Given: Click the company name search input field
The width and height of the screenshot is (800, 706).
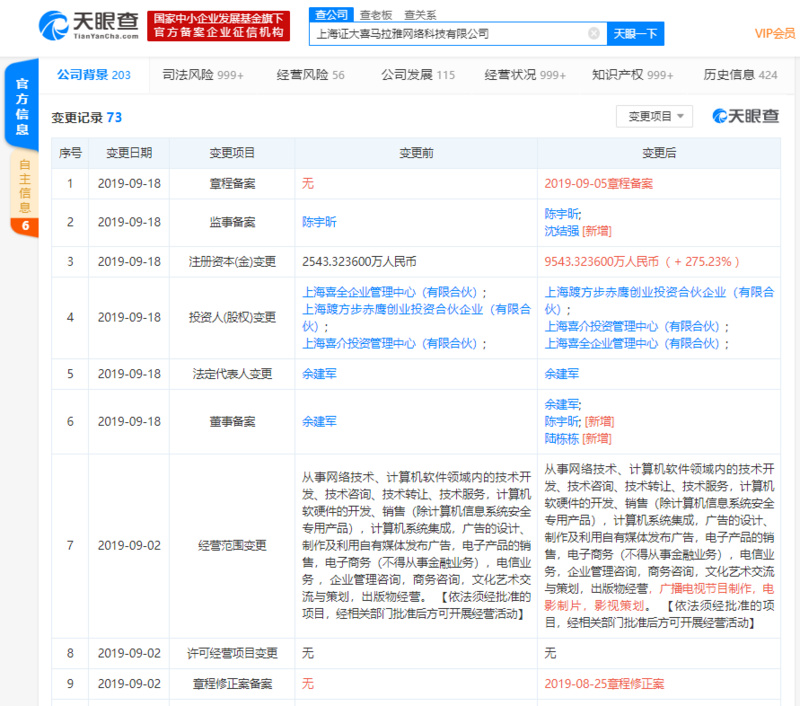Looking at the screenshot, I should point(450,33).
